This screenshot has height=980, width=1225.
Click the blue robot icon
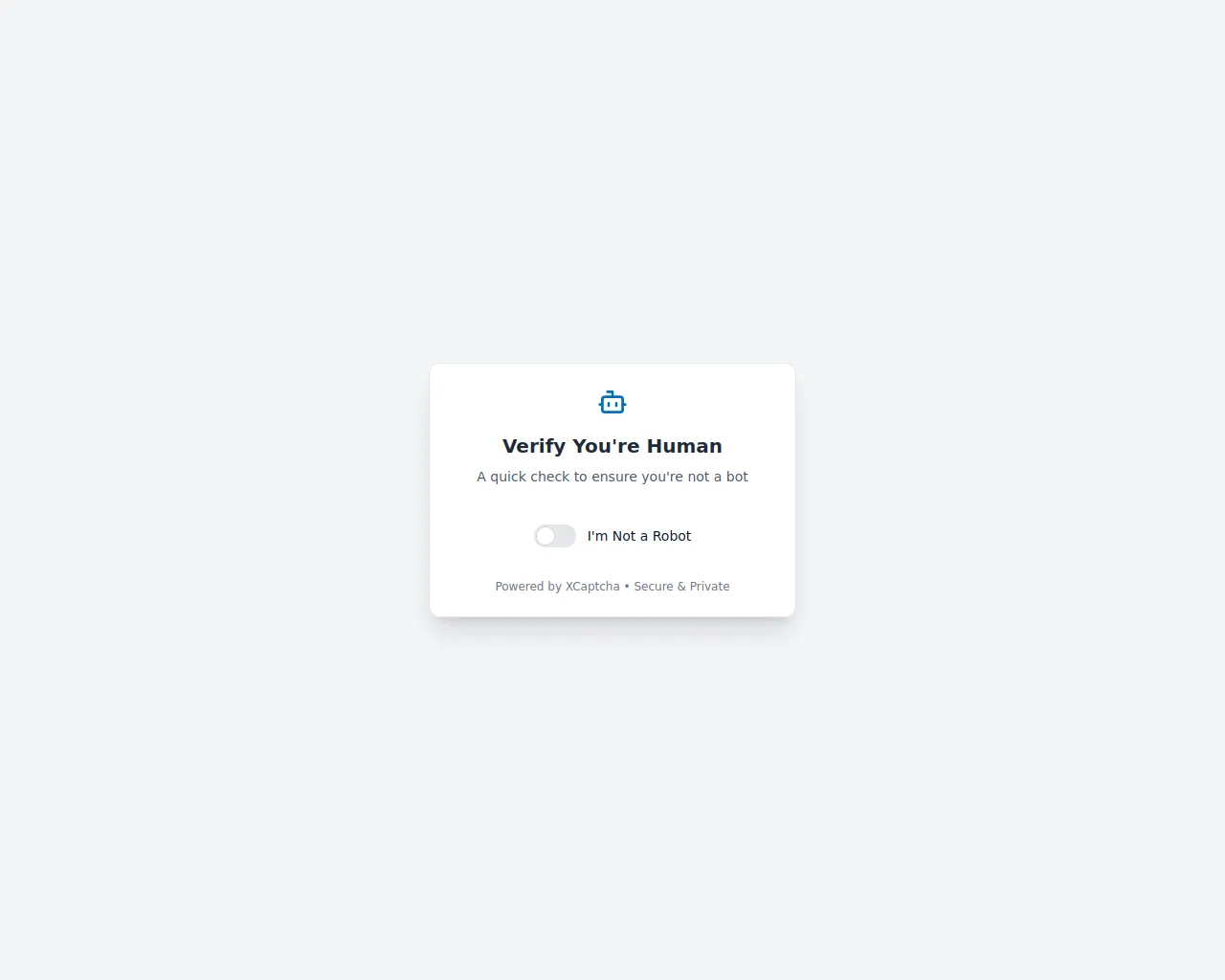pyautogui.click(x=612, y=402)
